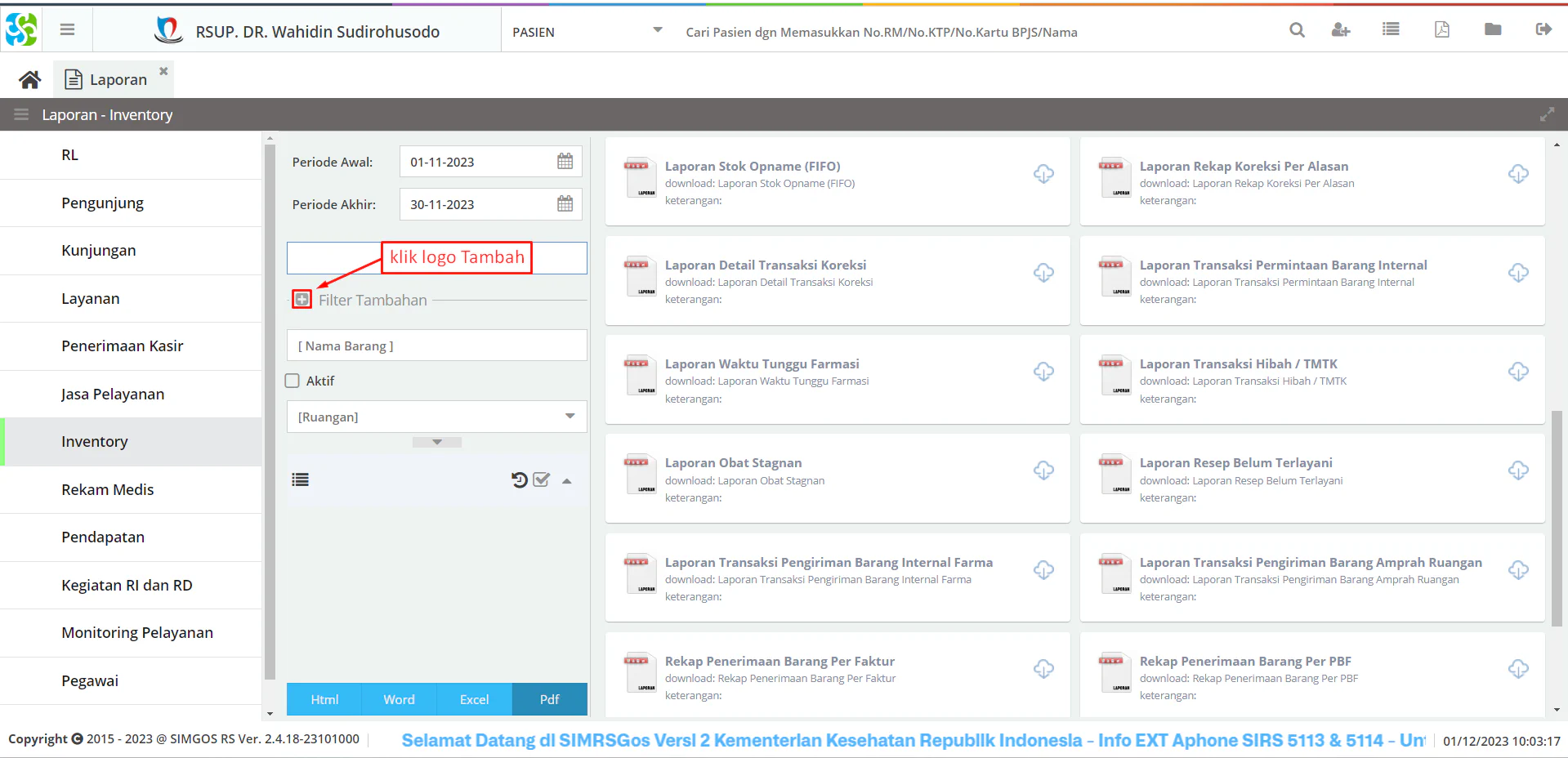Download Rekap Penerimaan Barang Per Faktur cloud icon
The width and height of the screenshot is (1568, 758).
pyautogui.click(x=1043, y=668)
